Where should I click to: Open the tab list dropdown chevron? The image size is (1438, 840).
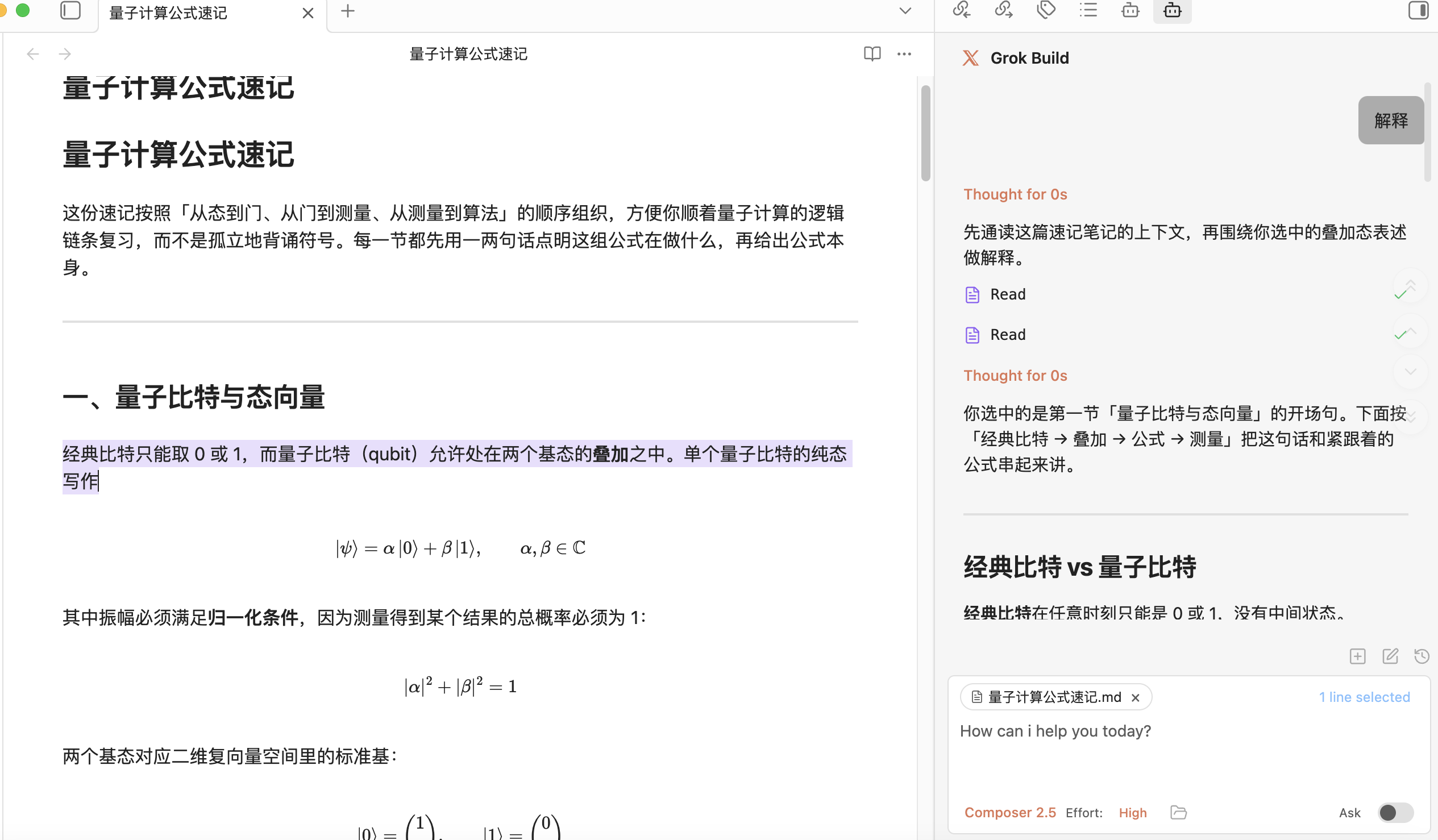(905, 11)
